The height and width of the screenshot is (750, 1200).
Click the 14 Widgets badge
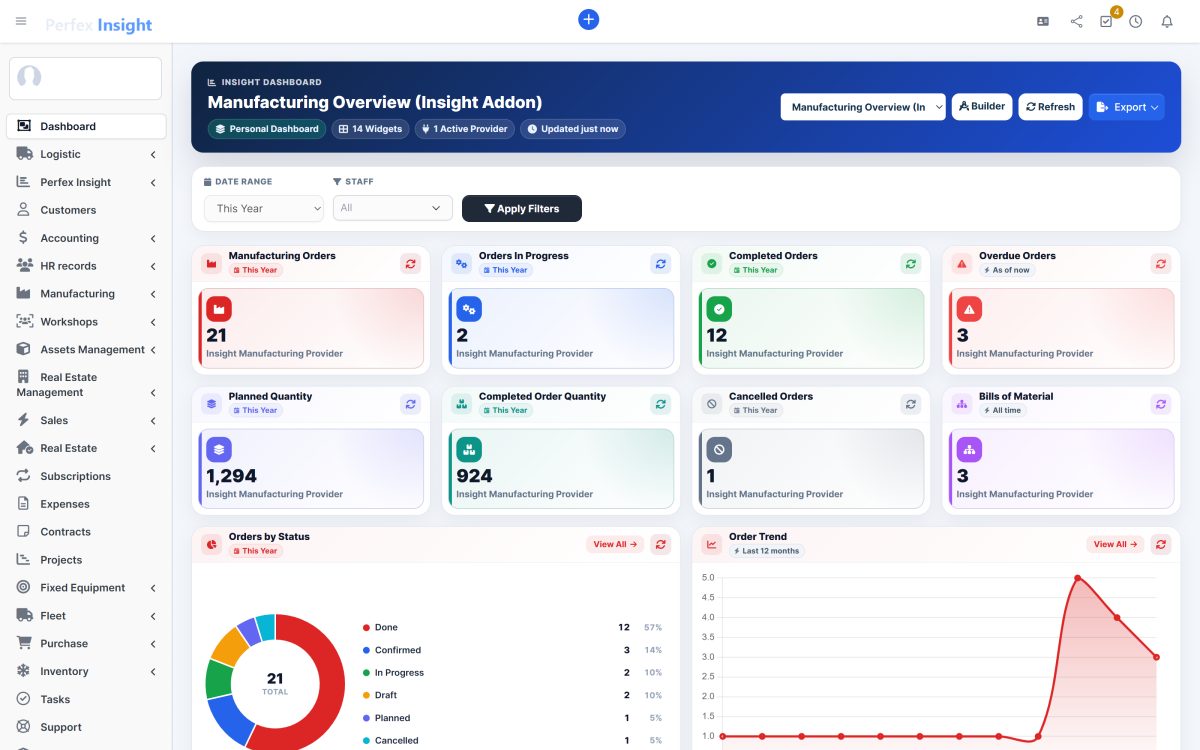370,129
